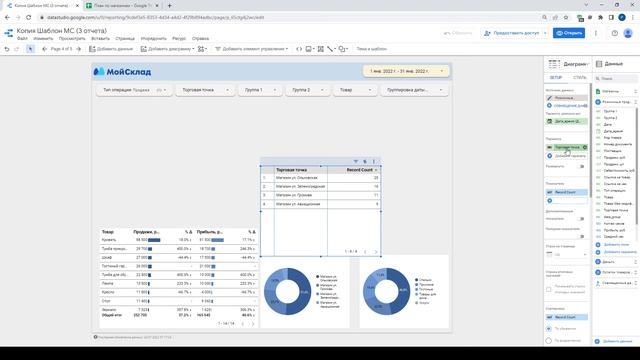Open the selected table's overflow menu

(374, 162)
